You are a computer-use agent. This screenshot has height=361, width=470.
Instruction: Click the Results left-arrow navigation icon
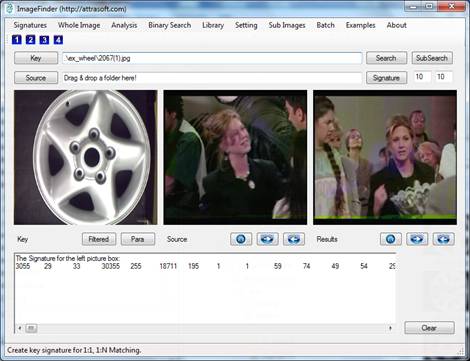point(443,239)
